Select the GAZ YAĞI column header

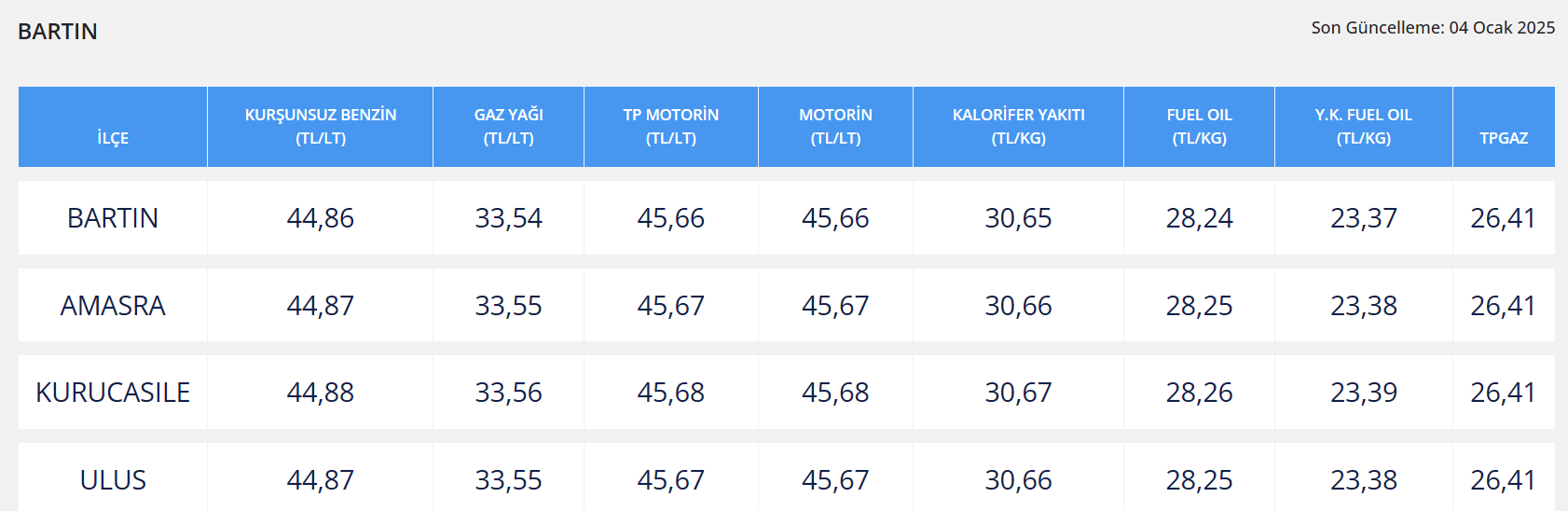click(509, 128)
